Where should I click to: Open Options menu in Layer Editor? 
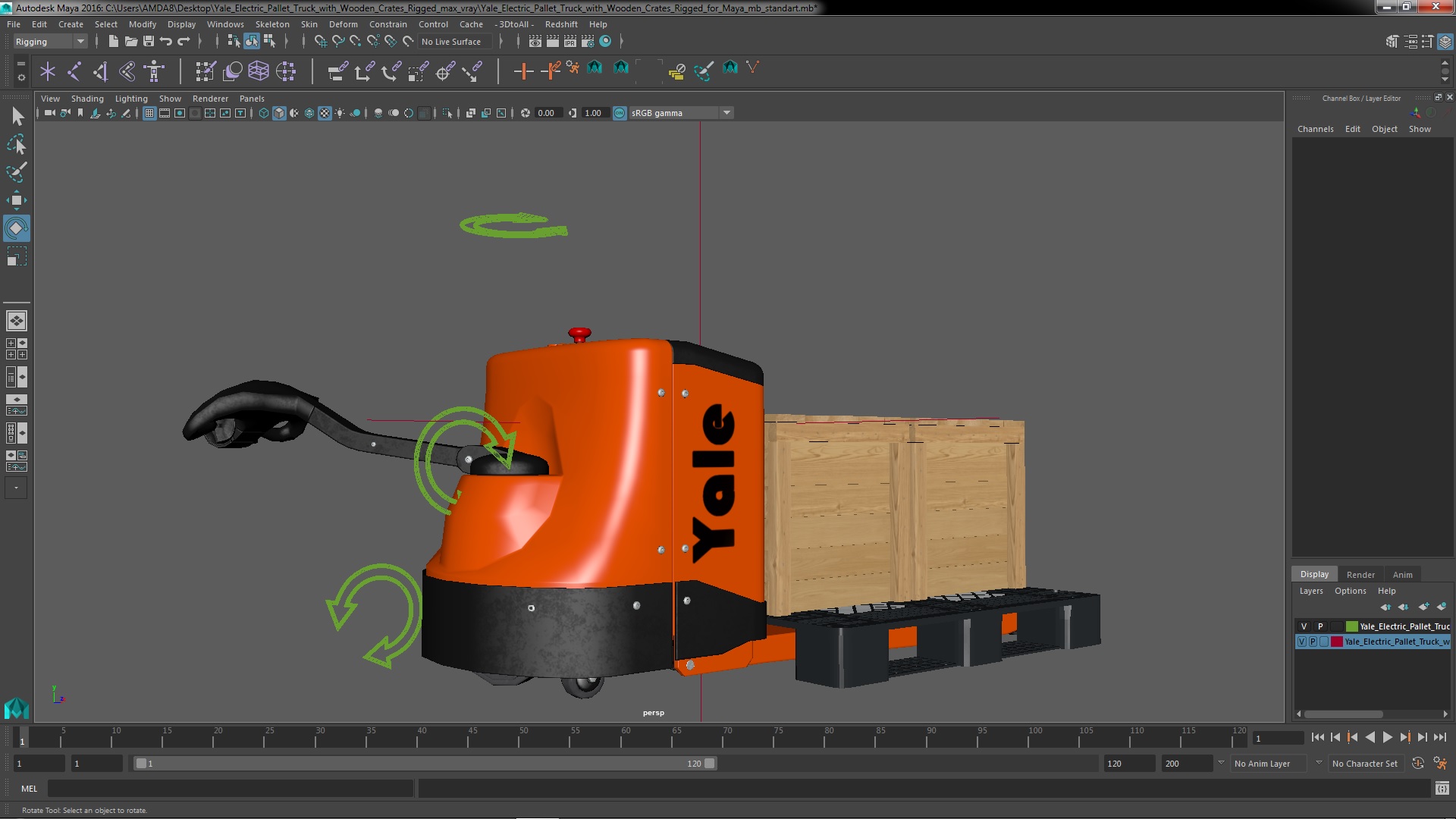click(x=1351, y=591)
